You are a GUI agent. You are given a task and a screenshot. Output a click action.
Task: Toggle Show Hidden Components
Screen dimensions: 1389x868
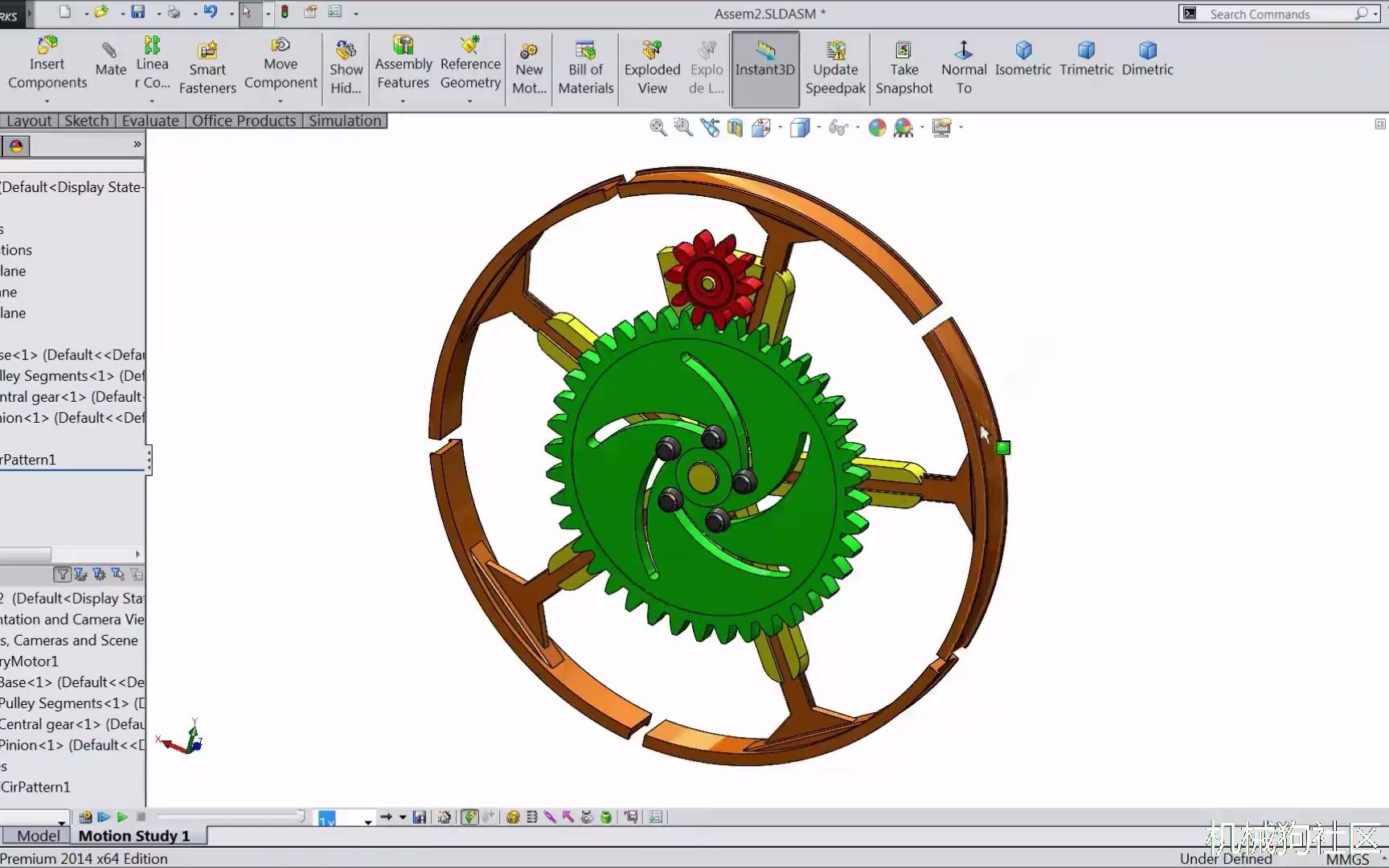345,64
